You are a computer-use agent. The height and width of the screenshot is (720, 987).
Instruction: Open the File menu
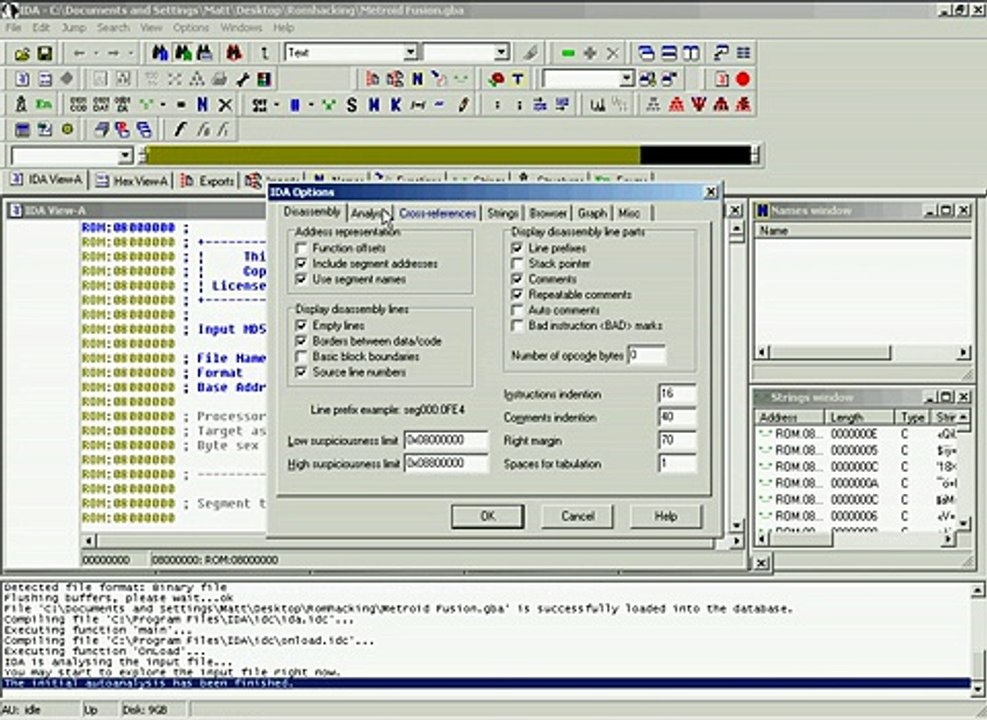click(x=13, y=28)
